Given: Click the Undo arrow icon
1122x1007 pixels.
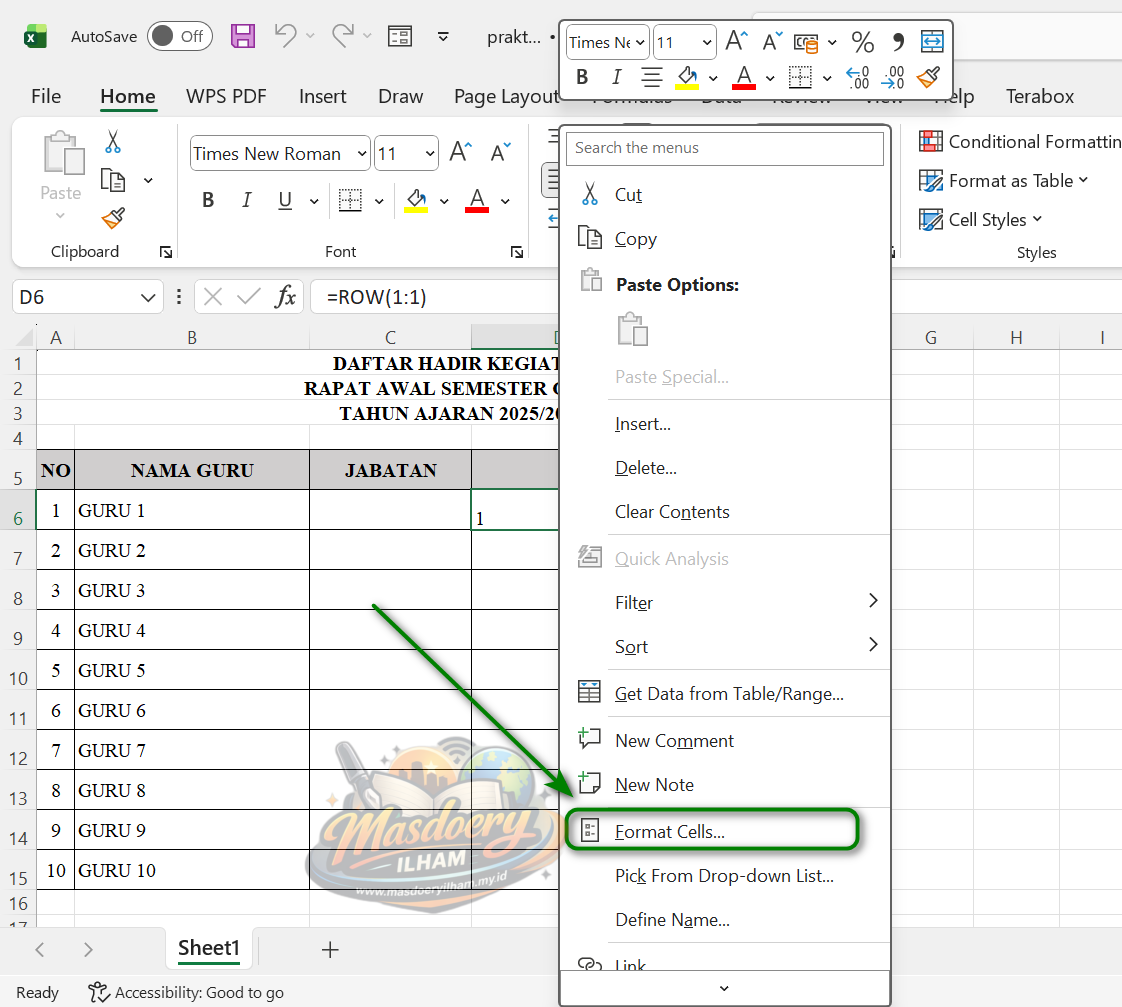Looking at the screenshot, I should (x=285, y=36).
